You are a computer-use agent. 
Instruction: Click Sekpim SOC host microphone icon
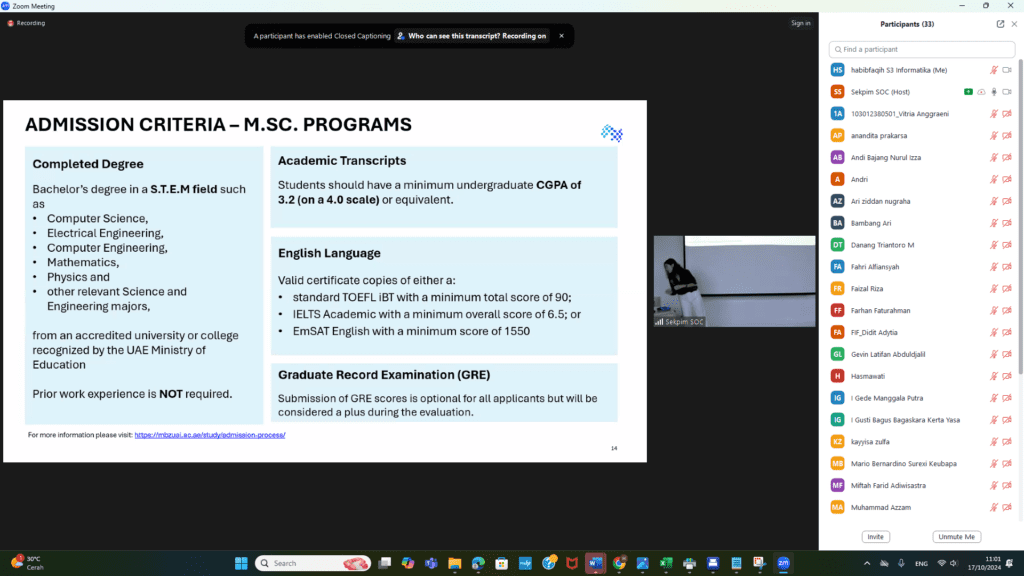tap(994, 92)
